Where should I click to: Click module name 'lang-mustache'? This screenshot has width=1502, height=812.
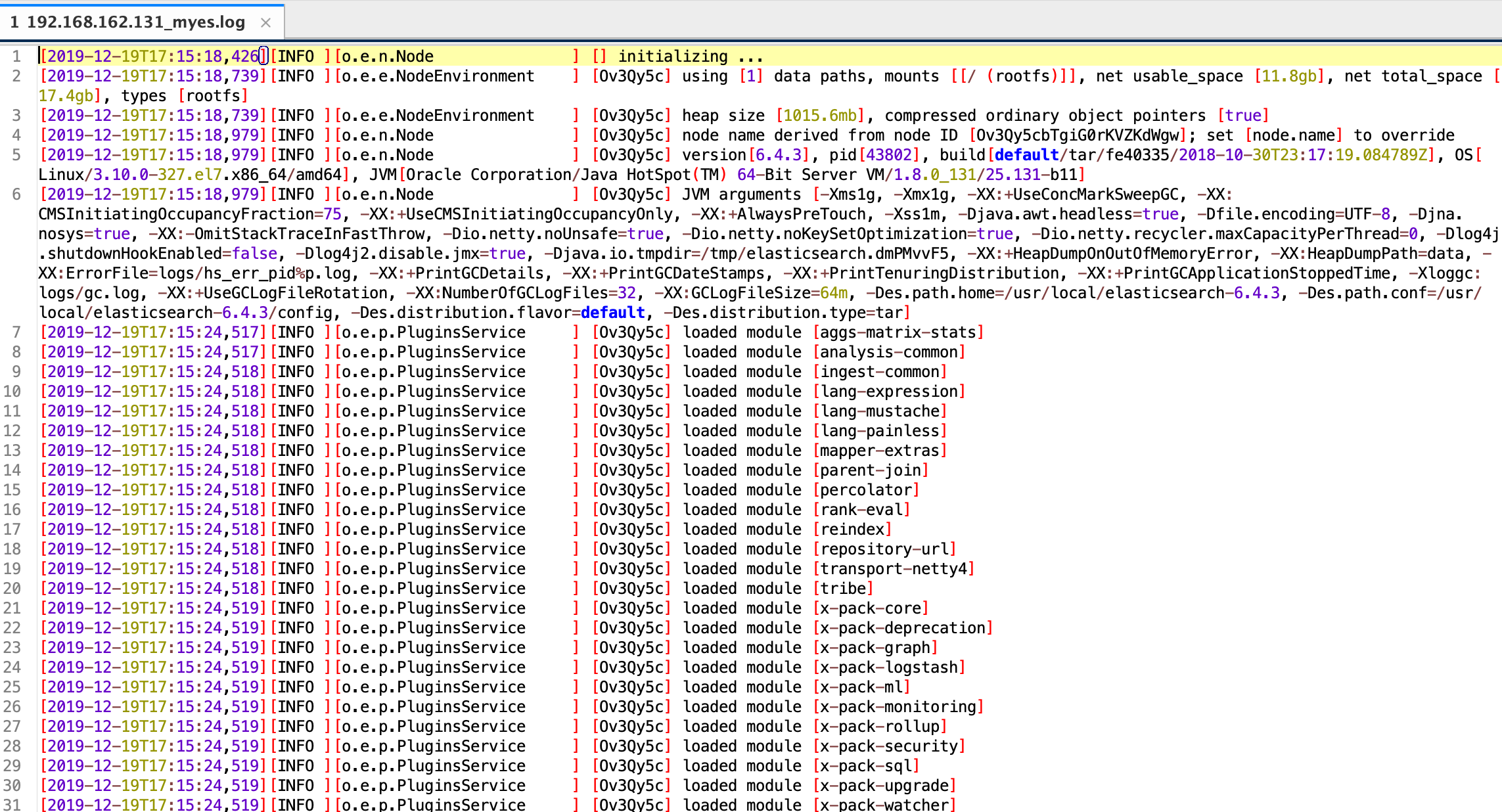[880, 411]
